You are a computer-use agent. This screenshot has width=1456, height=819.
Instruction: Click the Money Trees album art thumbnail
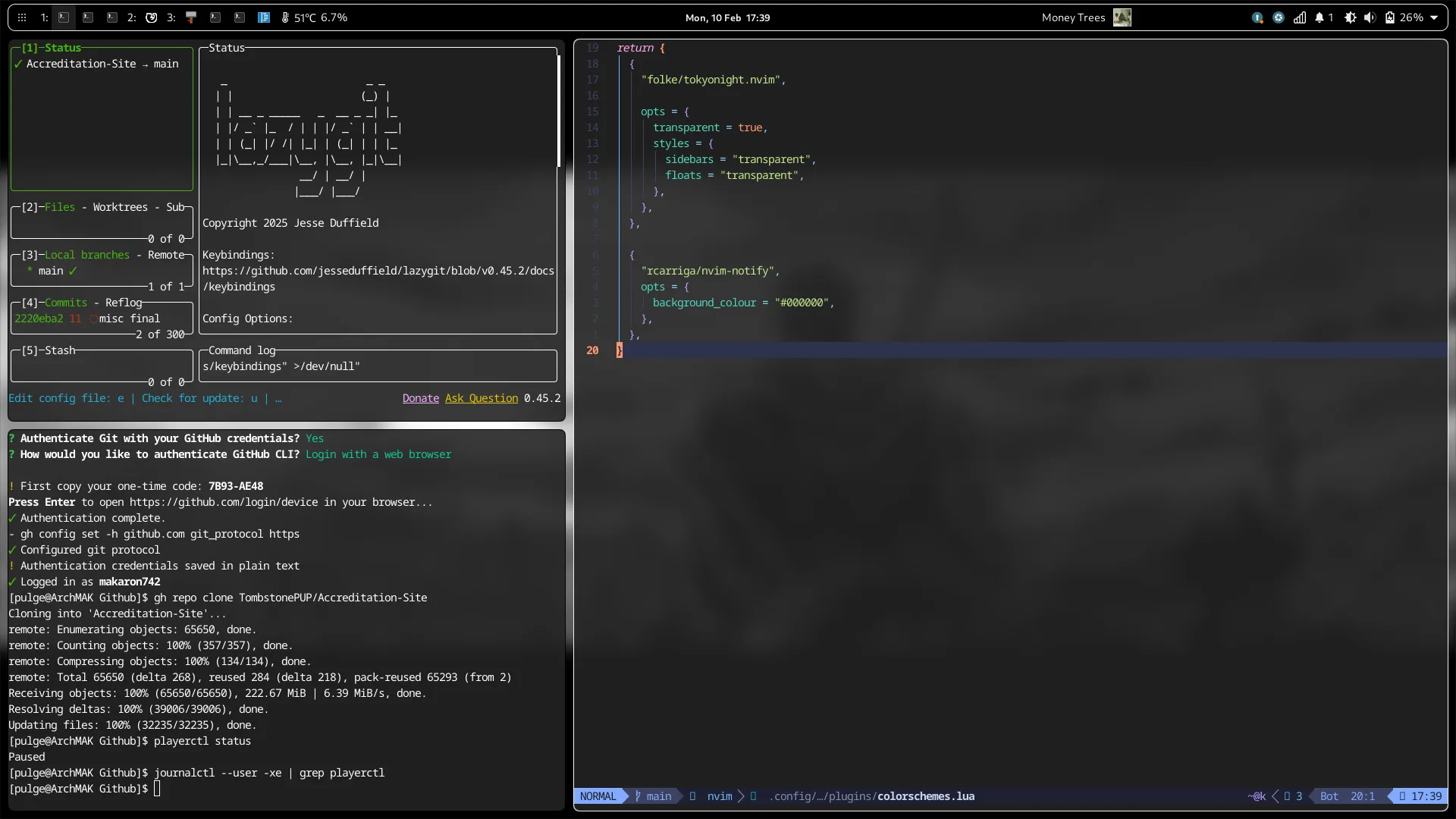1122,17
